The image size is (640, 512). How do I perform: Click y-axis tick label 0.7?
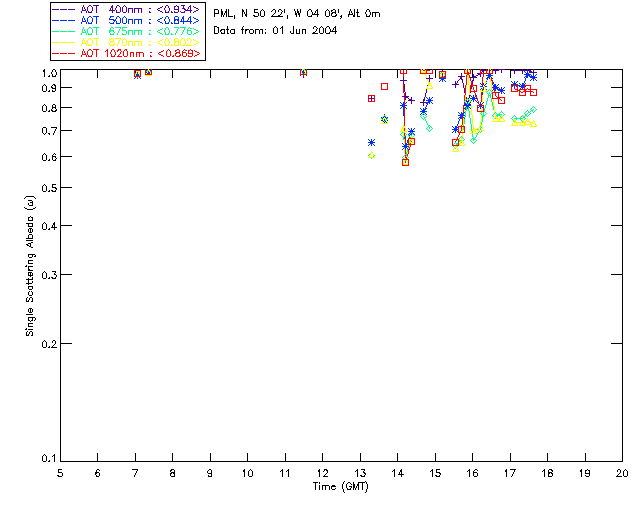coord(49,131)
